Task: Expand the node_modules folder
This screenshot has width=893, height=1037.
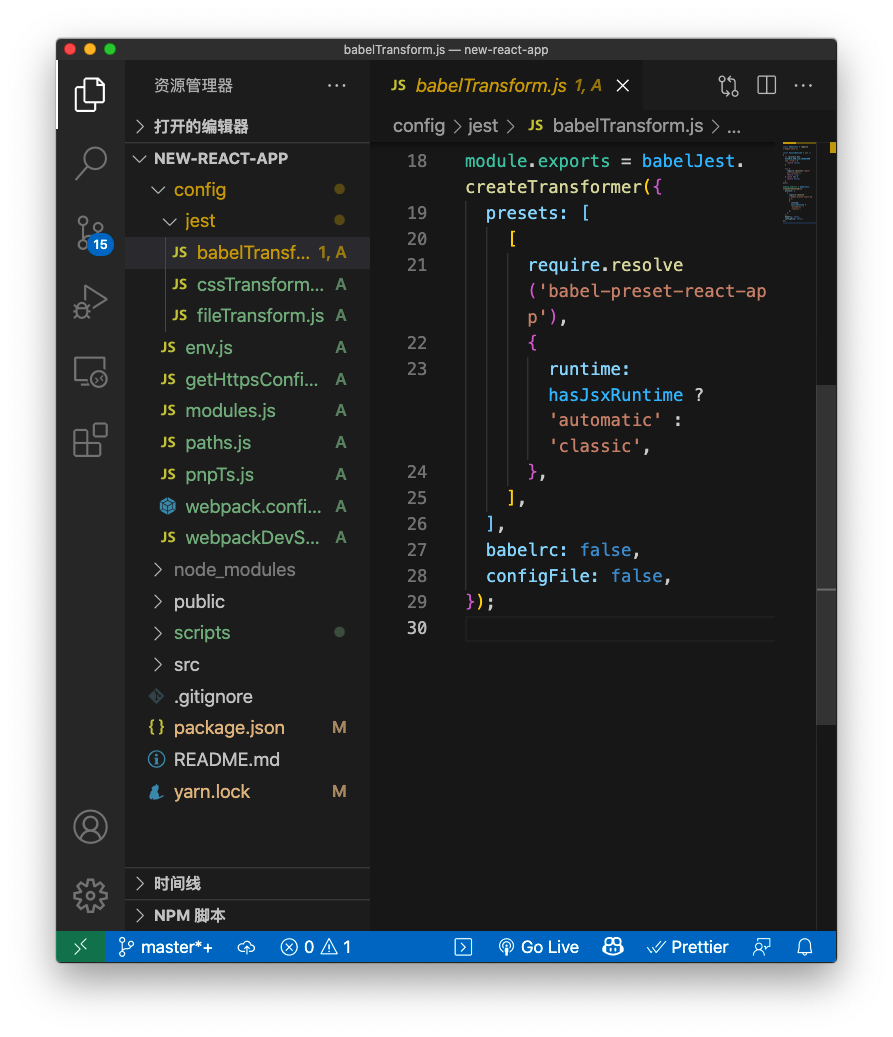Action: coord(234,570)
